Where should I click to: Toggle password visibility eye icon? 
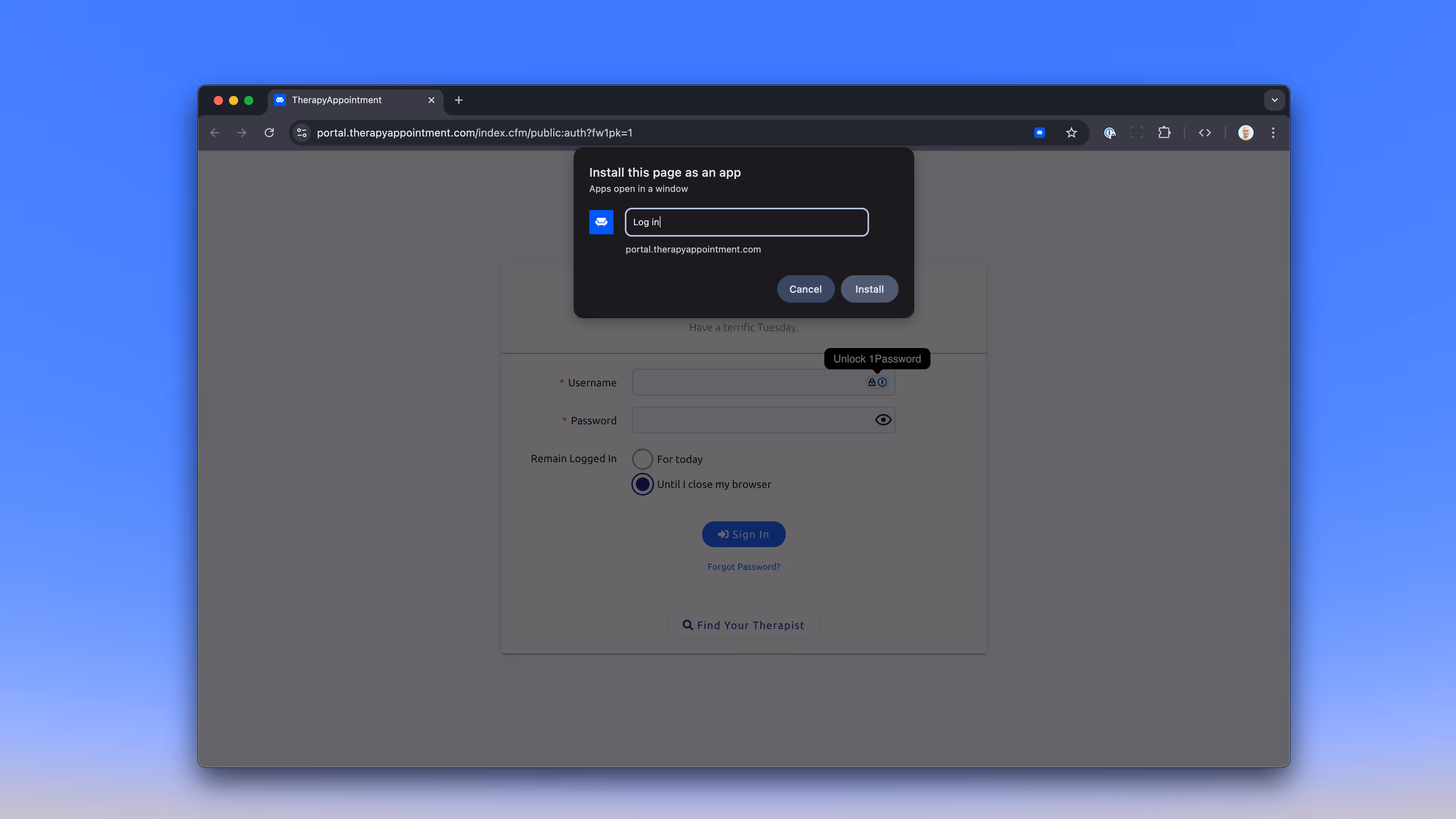click(883, 420)
